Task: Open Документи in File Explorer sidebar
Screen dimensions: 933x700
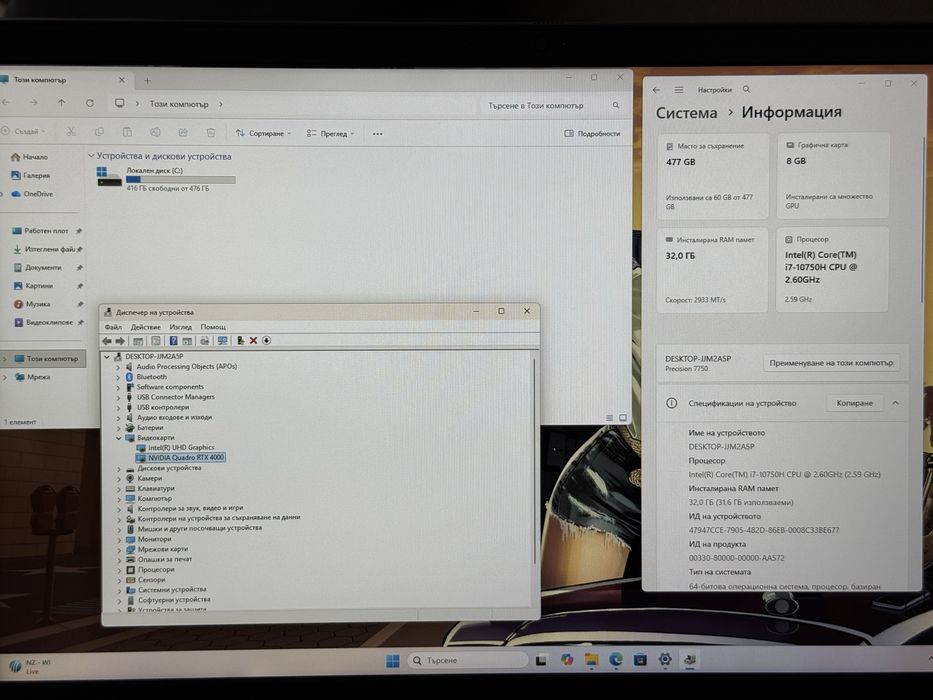Action: 38,268
